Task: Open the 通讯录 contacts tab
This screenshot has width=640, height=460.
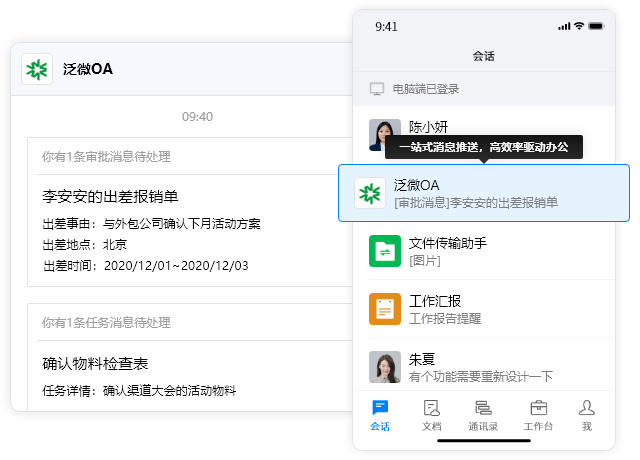Action: (483, 414)
